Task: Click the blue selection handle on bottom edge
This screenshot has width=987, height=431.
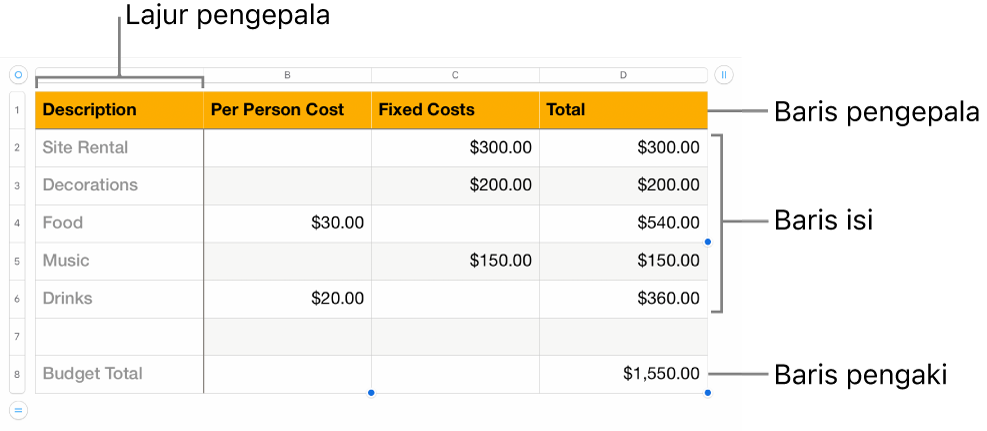Action: tap(371, 393)
